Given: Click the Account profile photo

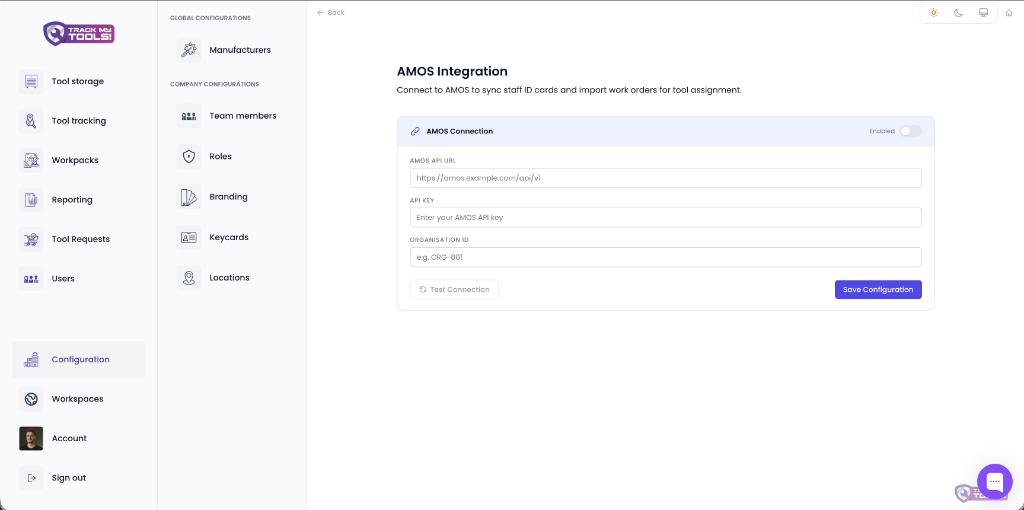Looking at the screenshot, I should [x=31, y=438].
